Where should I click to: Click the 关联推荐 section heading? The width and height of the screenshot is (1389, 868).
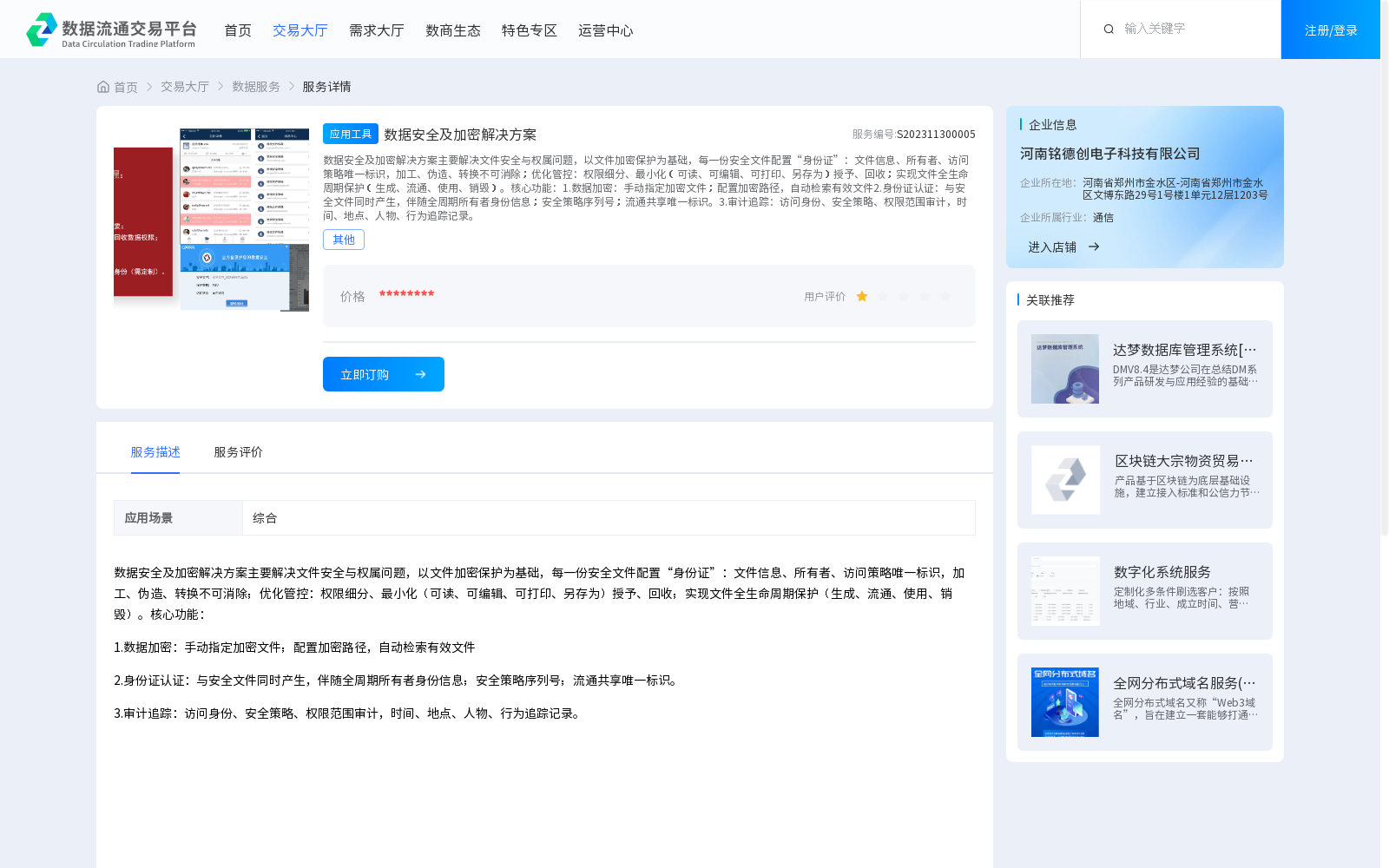tap(1050, 300)
